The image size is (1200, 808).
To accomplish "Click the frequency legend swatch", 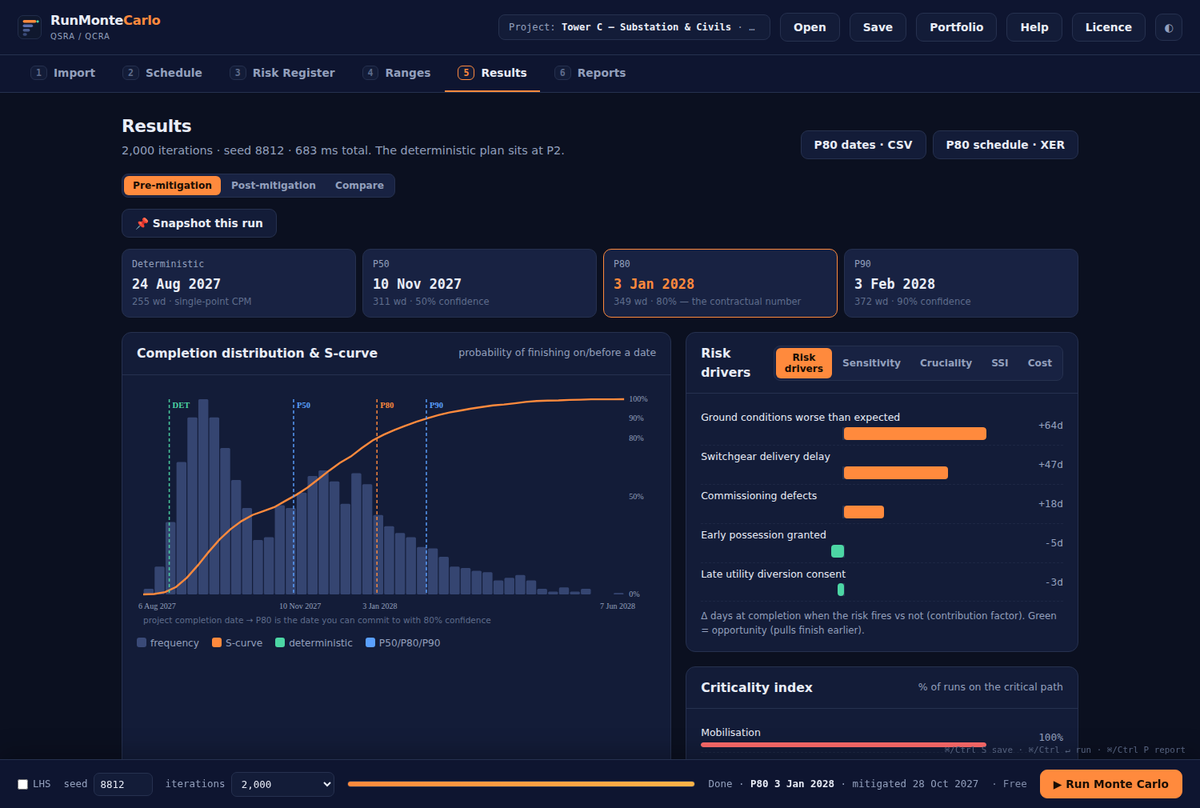I will [142, 643].
